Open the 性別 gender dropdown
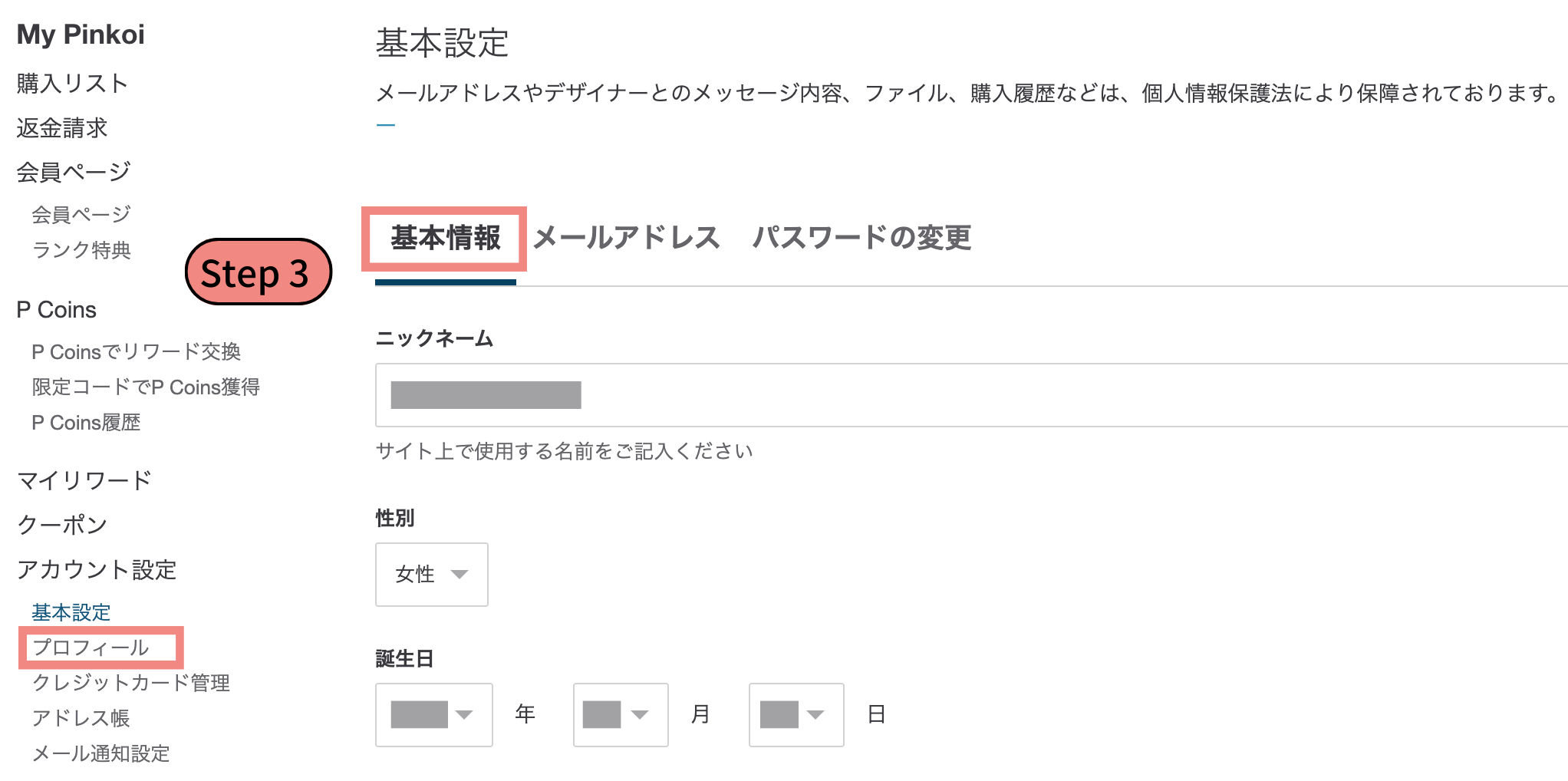The image size is (1568, 781). pyautogui.click(x=431, y=574)
